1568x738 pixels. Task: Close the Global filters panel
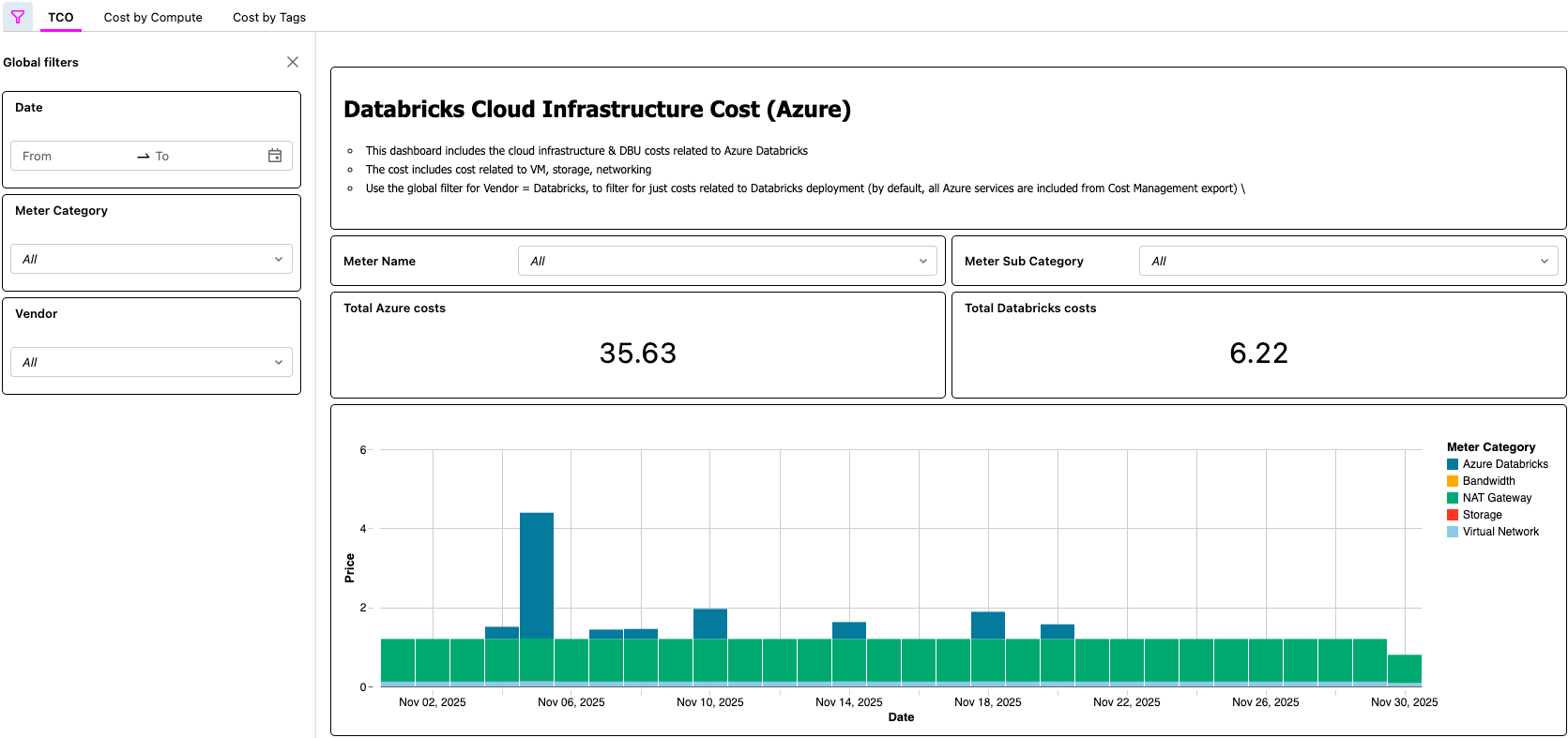(x=293, y=62)
